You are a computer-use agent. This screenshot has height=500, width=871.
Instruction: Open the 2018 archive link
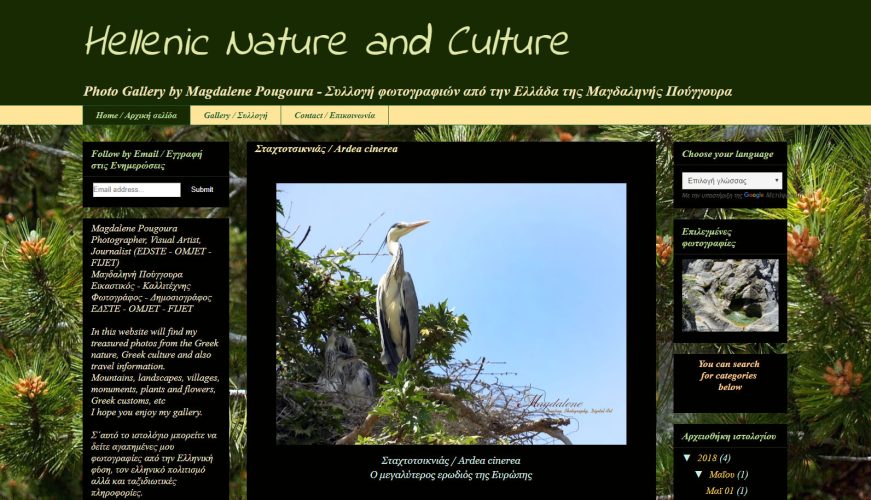707,458
